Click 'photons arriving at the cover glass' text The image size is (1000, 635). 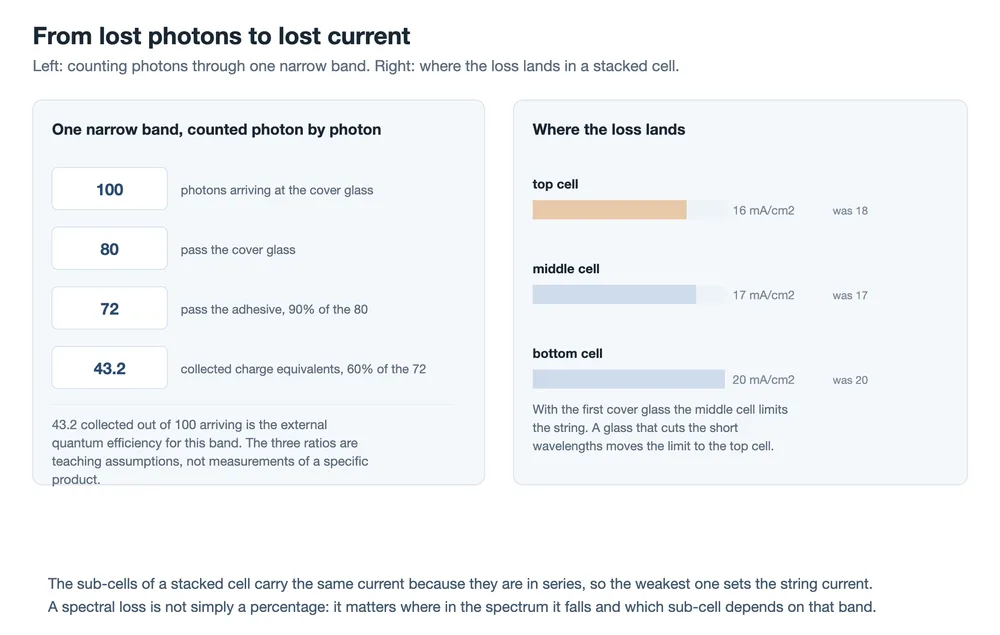click(277, 190)
